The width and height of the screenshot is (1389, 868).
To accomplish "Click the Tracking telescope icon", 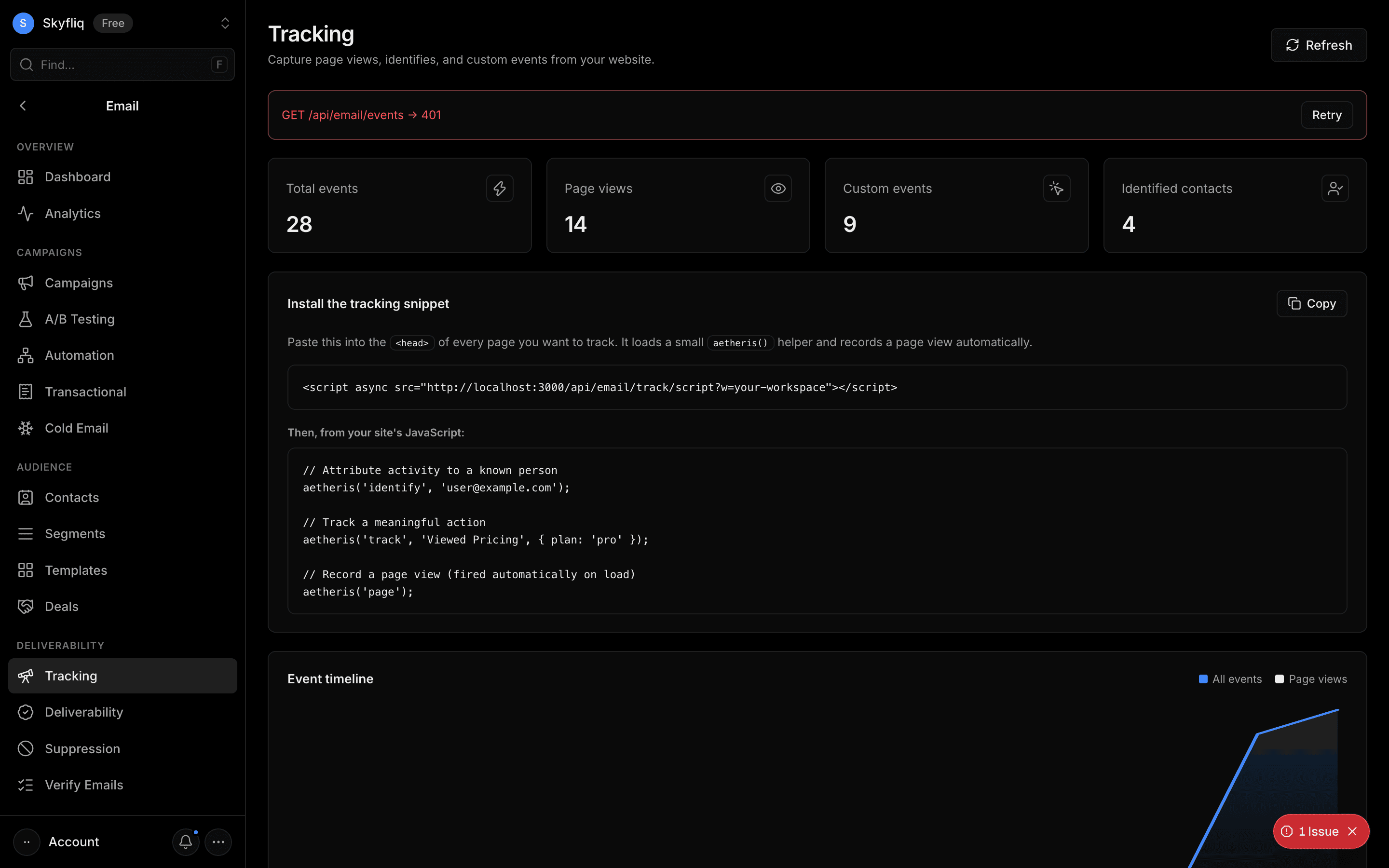I will 25,676.
